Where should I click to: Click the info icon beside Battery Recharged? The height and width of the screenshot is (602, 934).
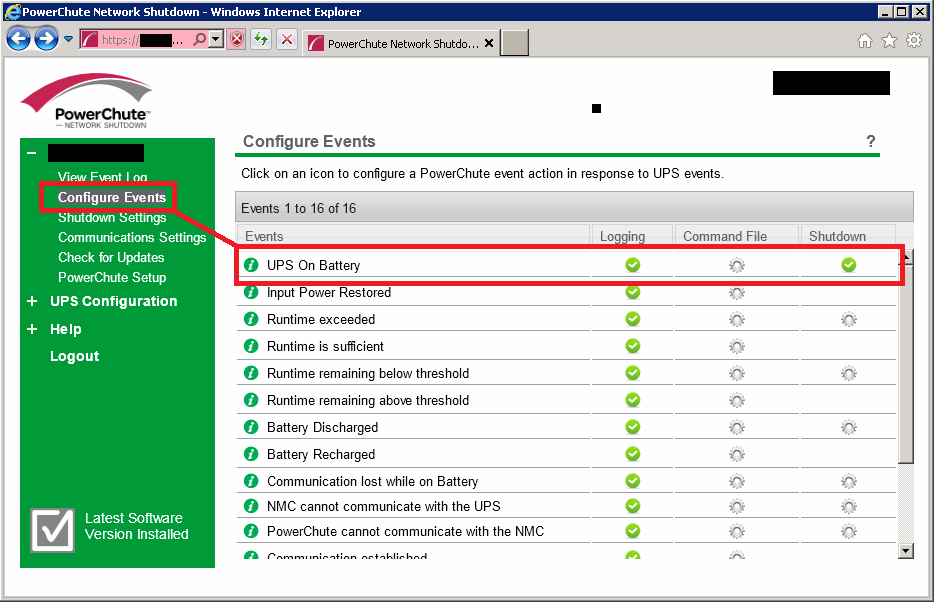[x=251, y=454]
